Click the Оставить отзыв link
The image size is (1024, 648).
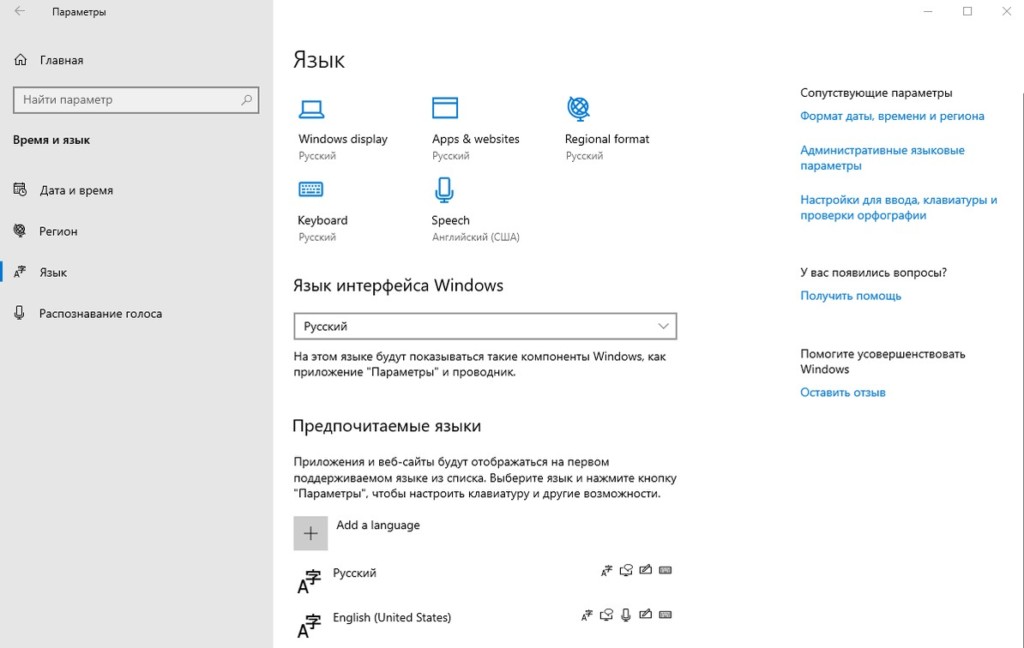point(842,393)
